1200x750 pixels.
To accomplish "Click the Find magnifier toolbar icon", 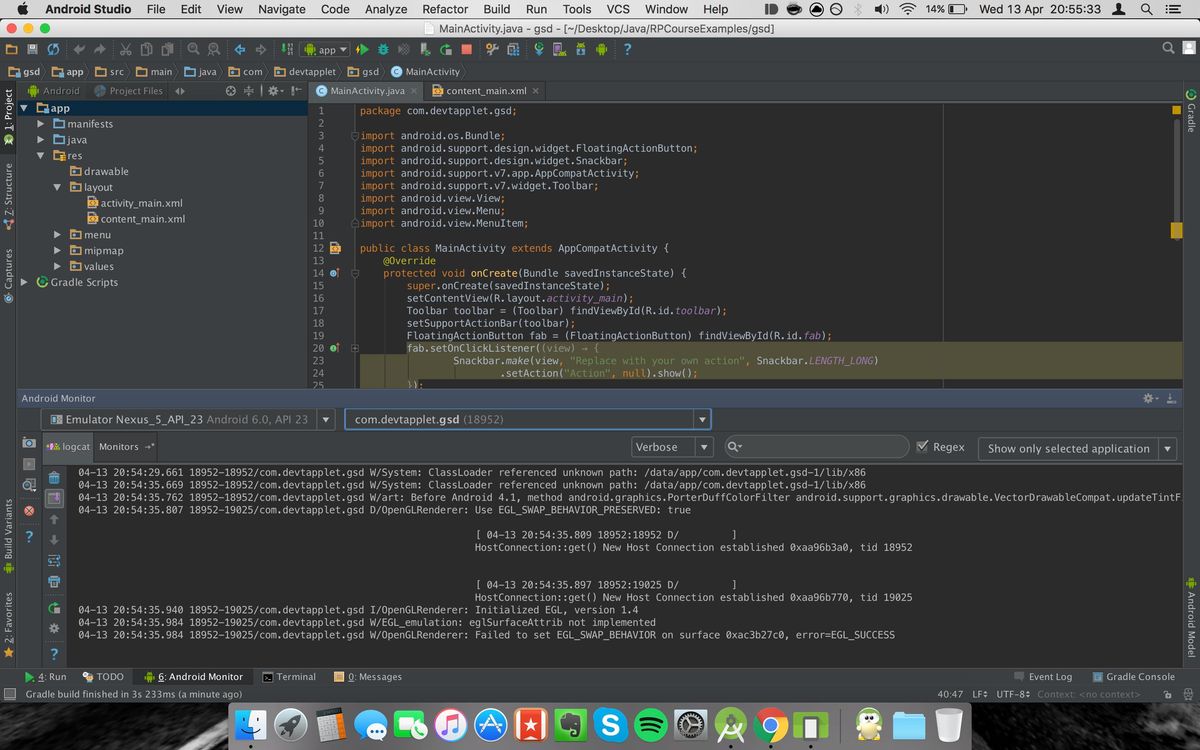I will click(x=193, y=49).
